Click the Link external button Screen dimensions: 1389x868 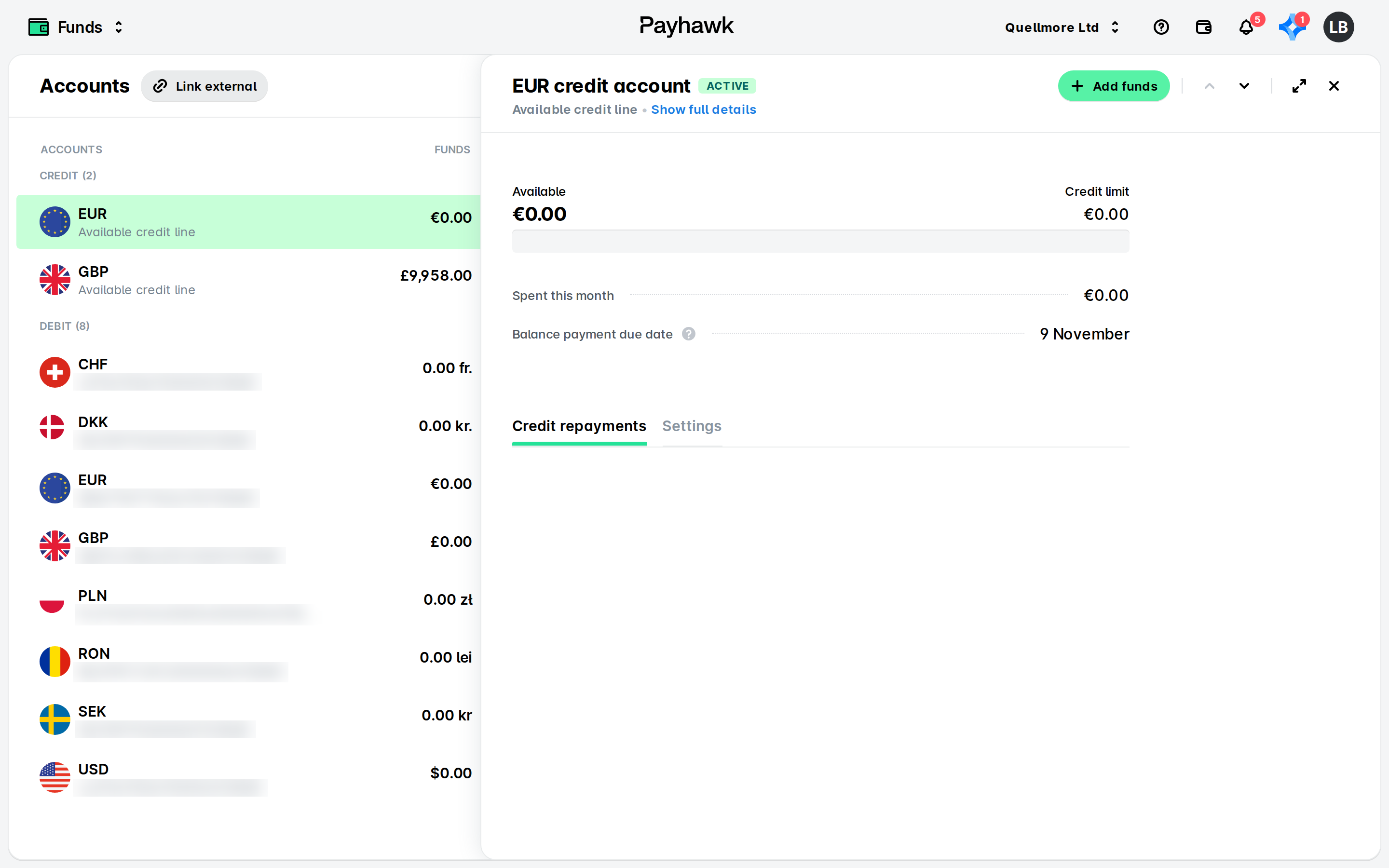click(204, 86)
